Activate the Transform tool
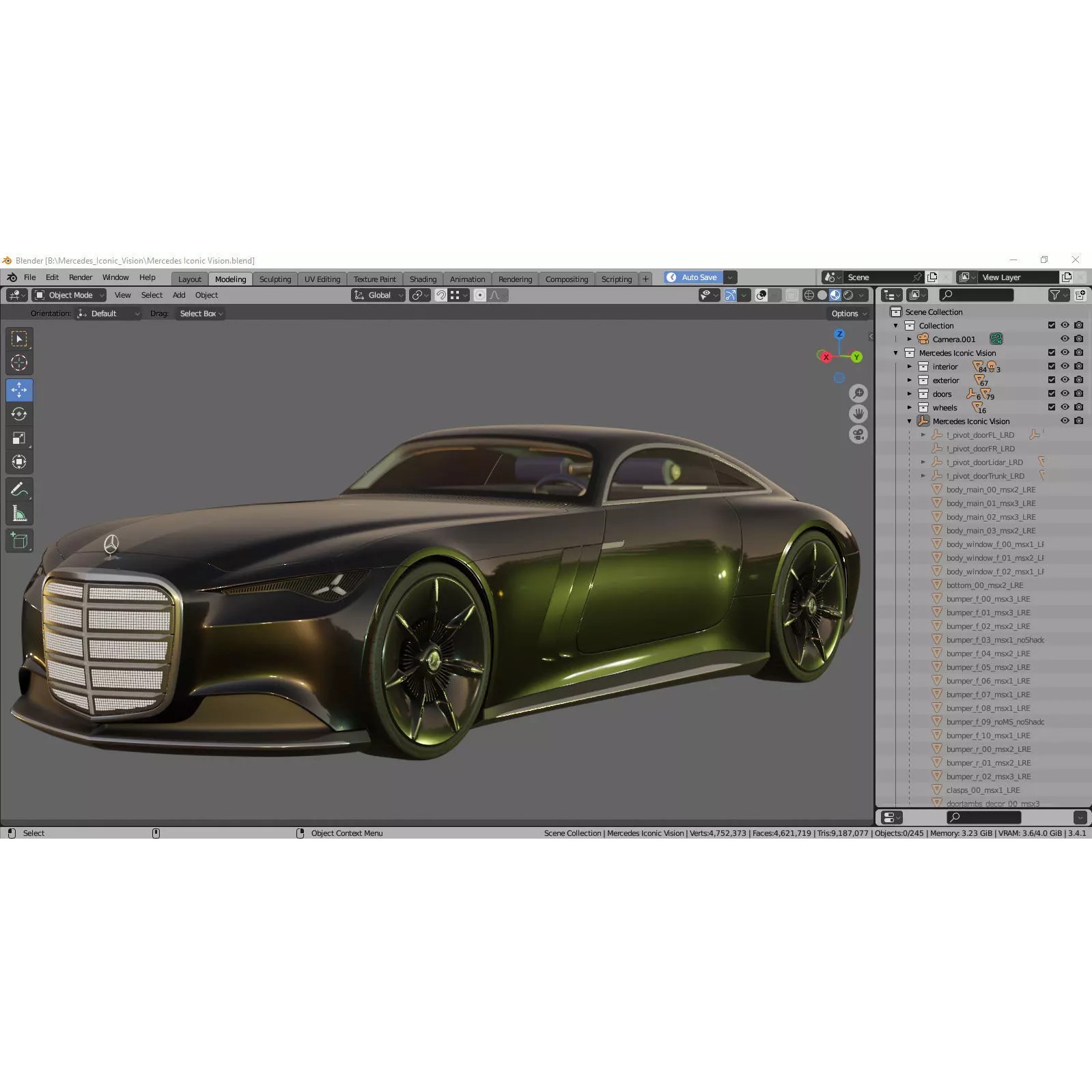 click(19, 462)
